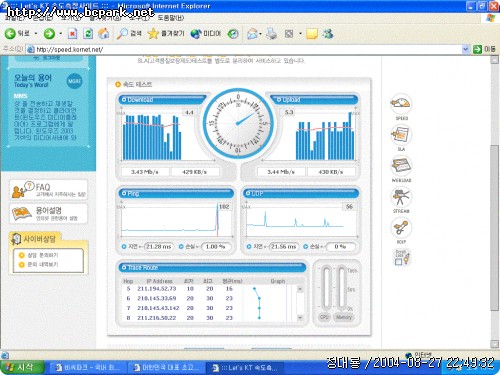Click page scrollbar down arrow
500x375 pixels.
click(494, 344)
